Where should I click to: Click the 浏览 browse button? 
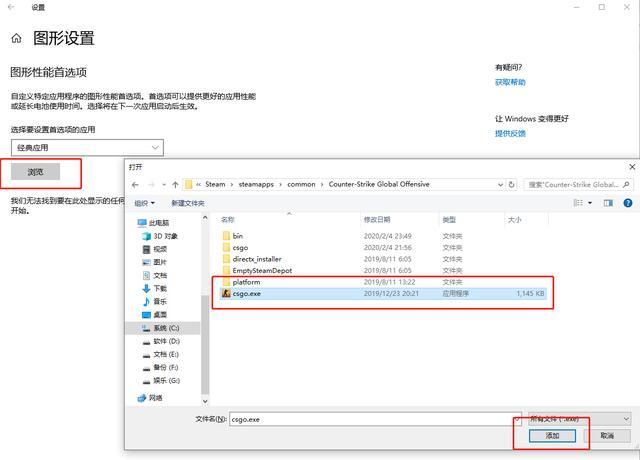(x=36, y=172)
